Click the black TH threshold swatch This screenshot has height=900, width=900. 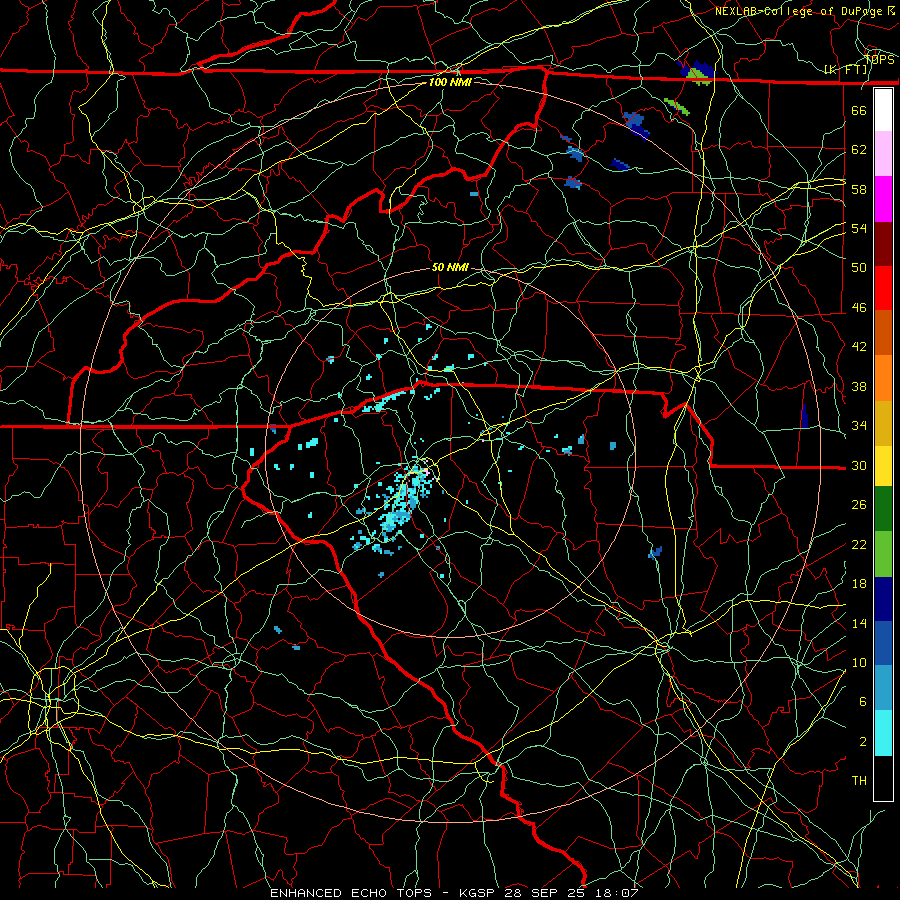point(883,778)
